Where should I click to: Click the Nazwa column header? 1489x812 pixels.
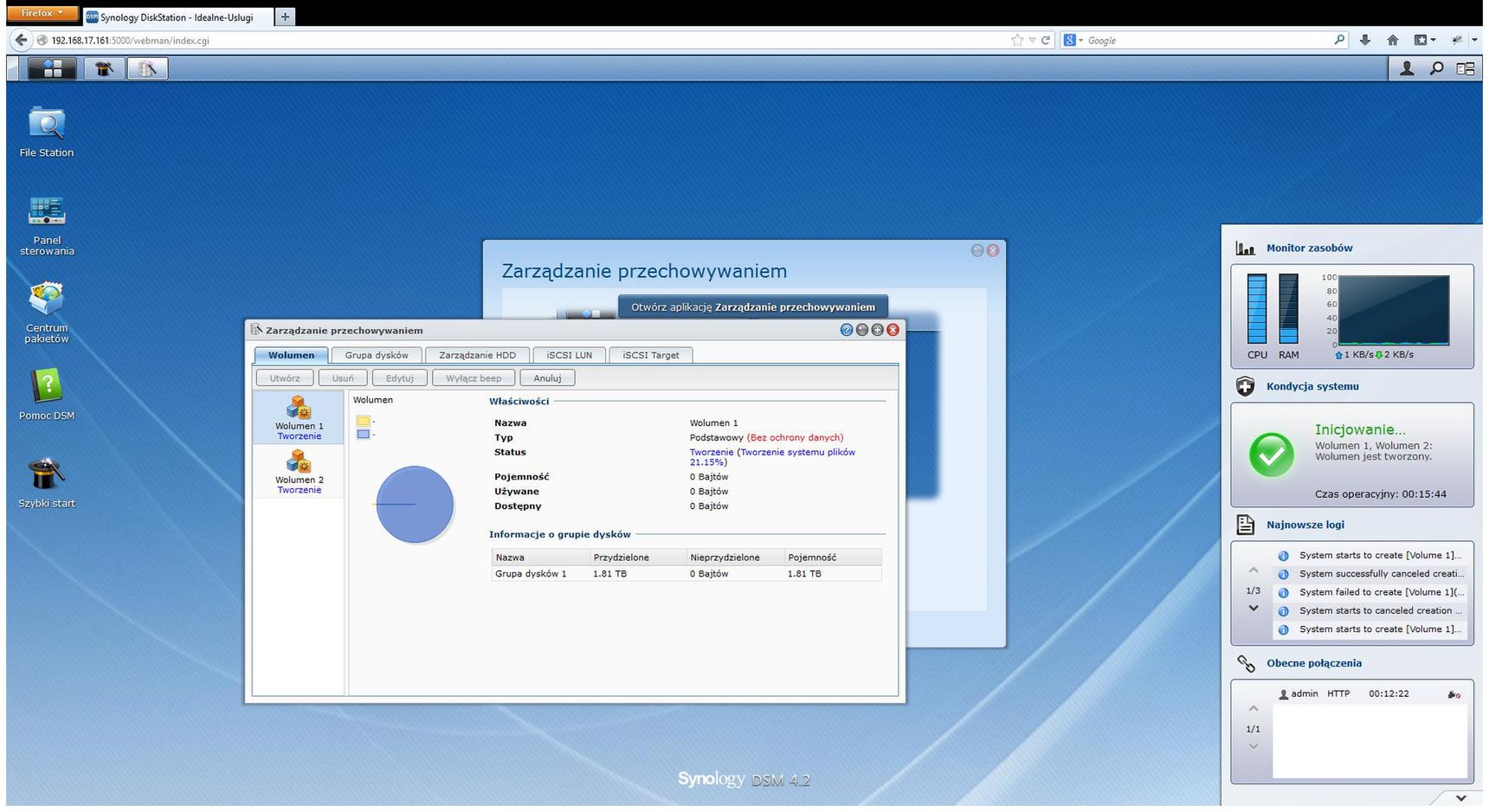click(540, 557)
